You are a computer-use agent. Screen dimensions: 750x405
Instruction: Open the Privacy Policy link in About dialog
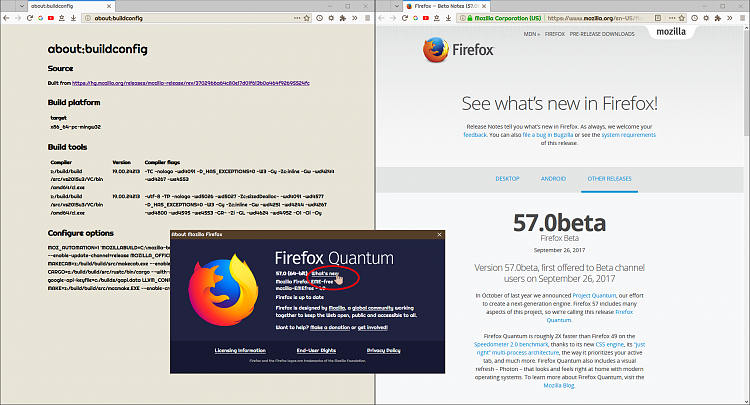point(384,350)
